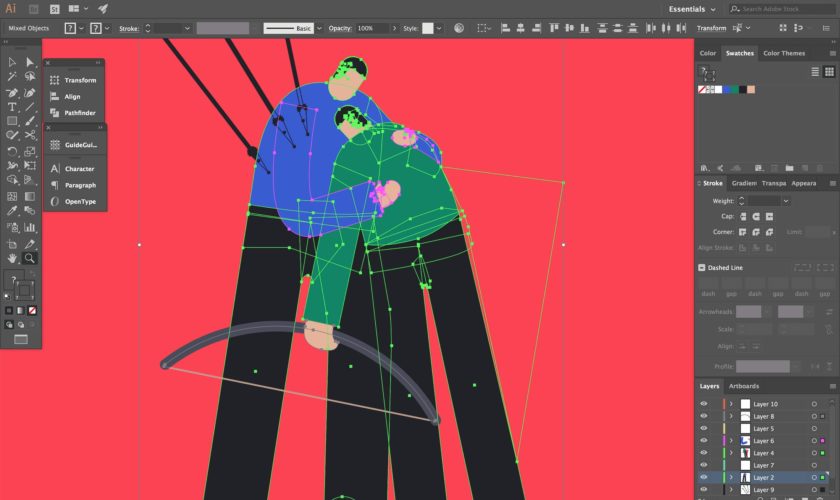
Task: Select the Scale tool
Action: [29, 152]
